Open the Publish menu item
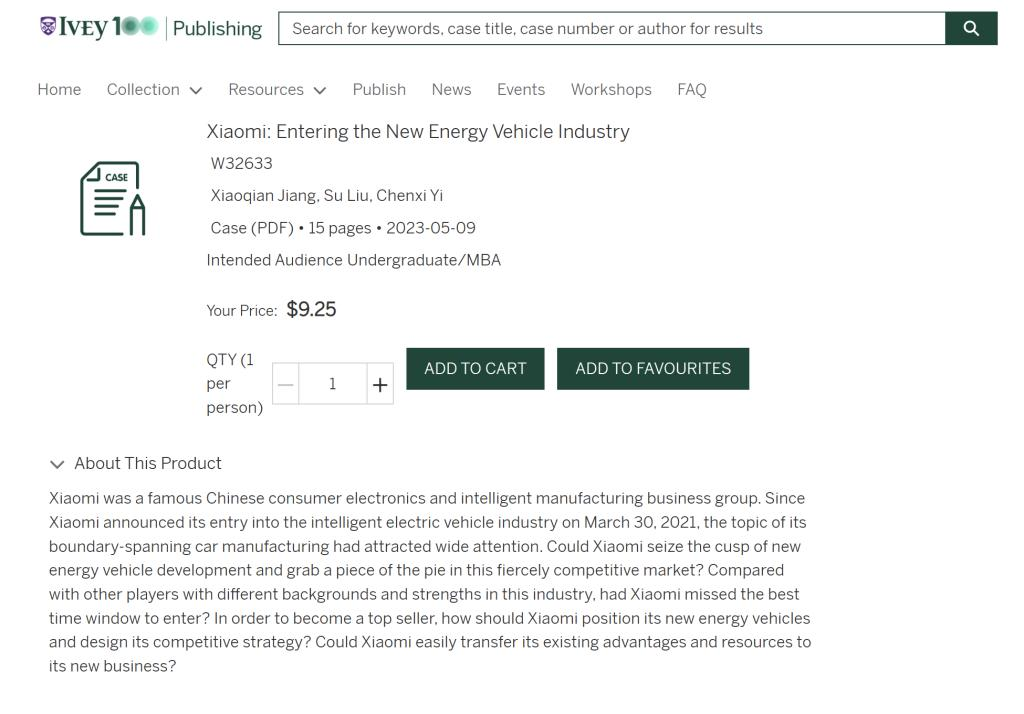Screen dimensions: 1024x714 [x=379, y=90]
